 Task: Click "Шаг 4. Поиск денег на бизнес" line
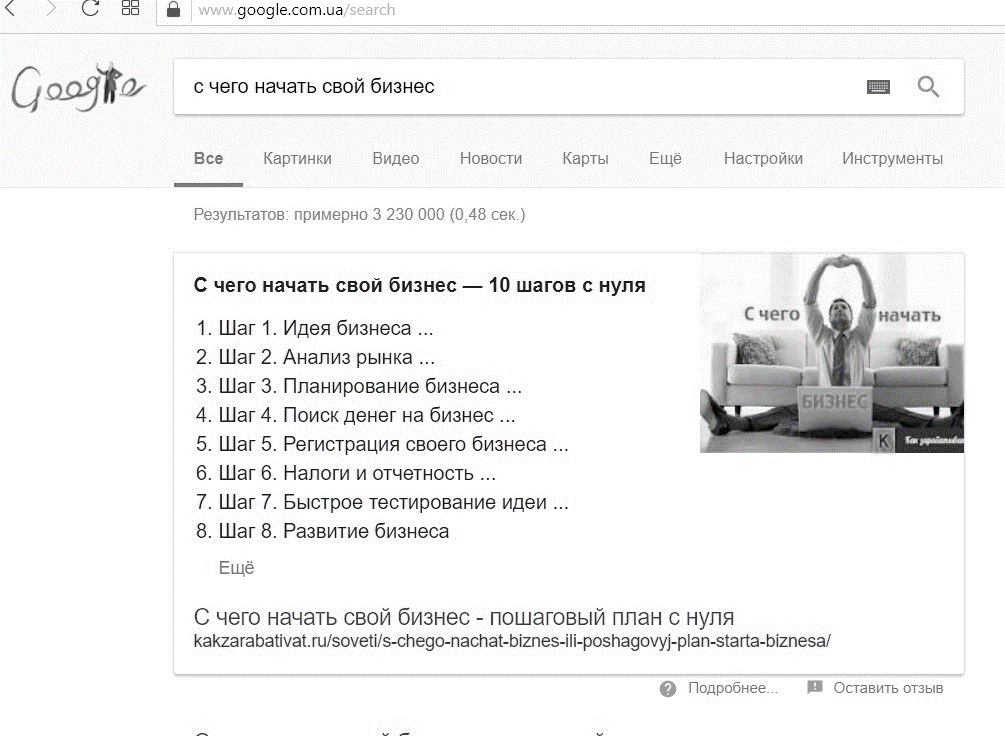click(367, 415)
